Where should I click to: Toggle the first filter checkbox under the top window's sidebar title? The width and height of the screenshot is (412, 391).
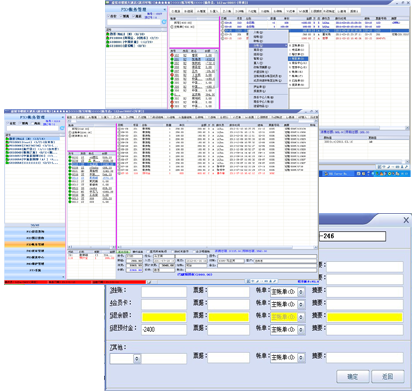coord(108,16)
